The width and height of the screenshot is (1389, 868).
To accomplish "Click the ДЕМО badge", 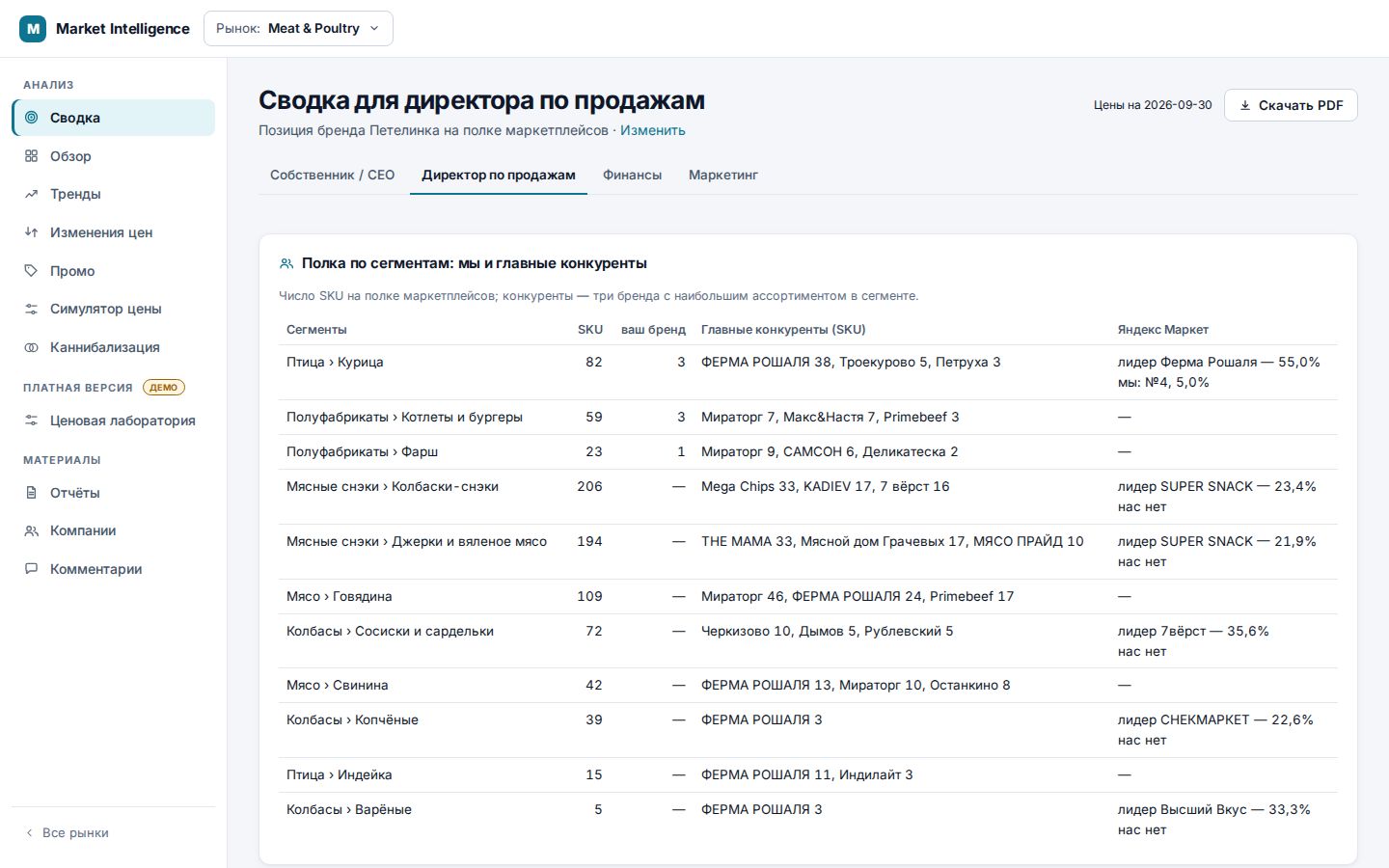I will 163,387.
